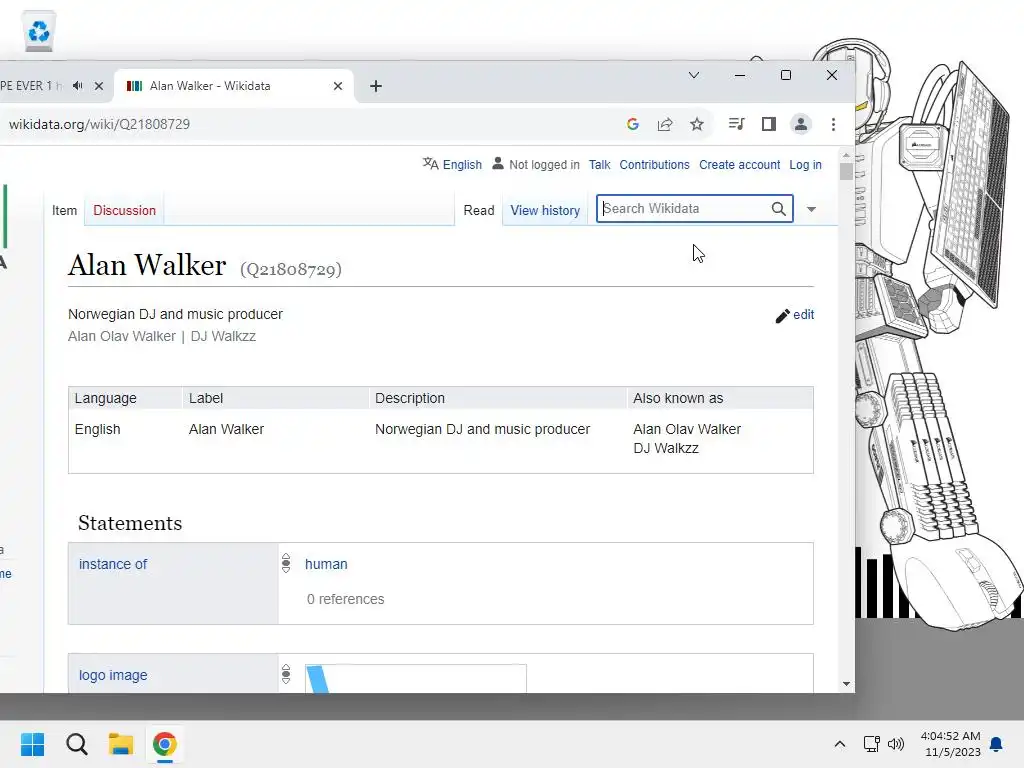Click the edit link for description
Screen dimensions: 1024x768
(803, 315)
